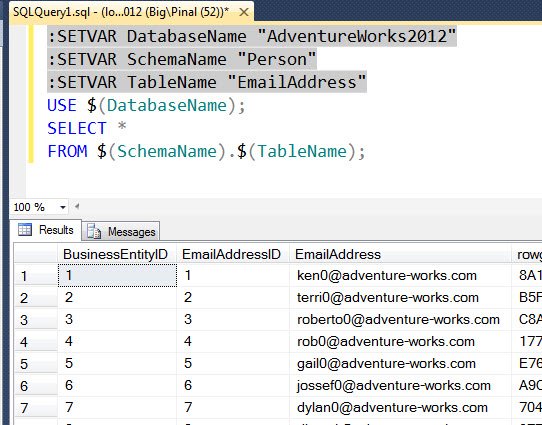This screenshot has height=425, width=542.
Task: Click the Messages tab icon
Action: 94,231
